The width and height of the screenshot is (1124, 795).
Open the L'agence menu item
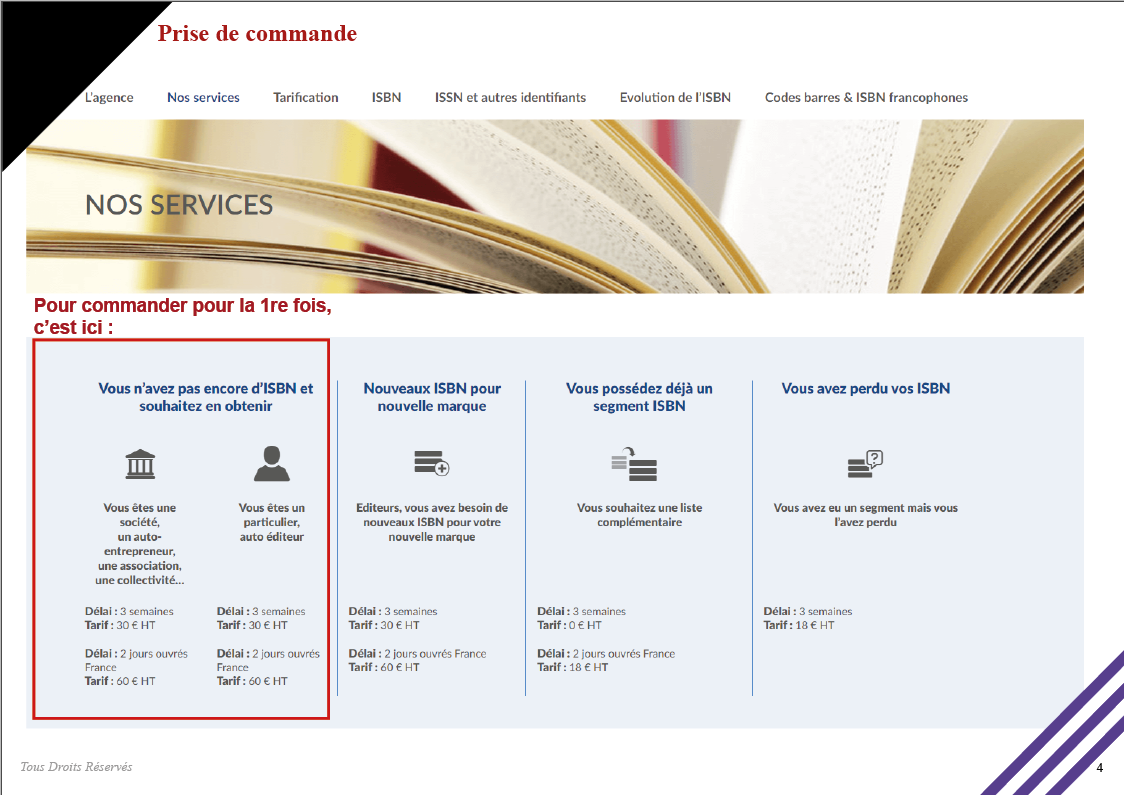(x=109, y=97)
